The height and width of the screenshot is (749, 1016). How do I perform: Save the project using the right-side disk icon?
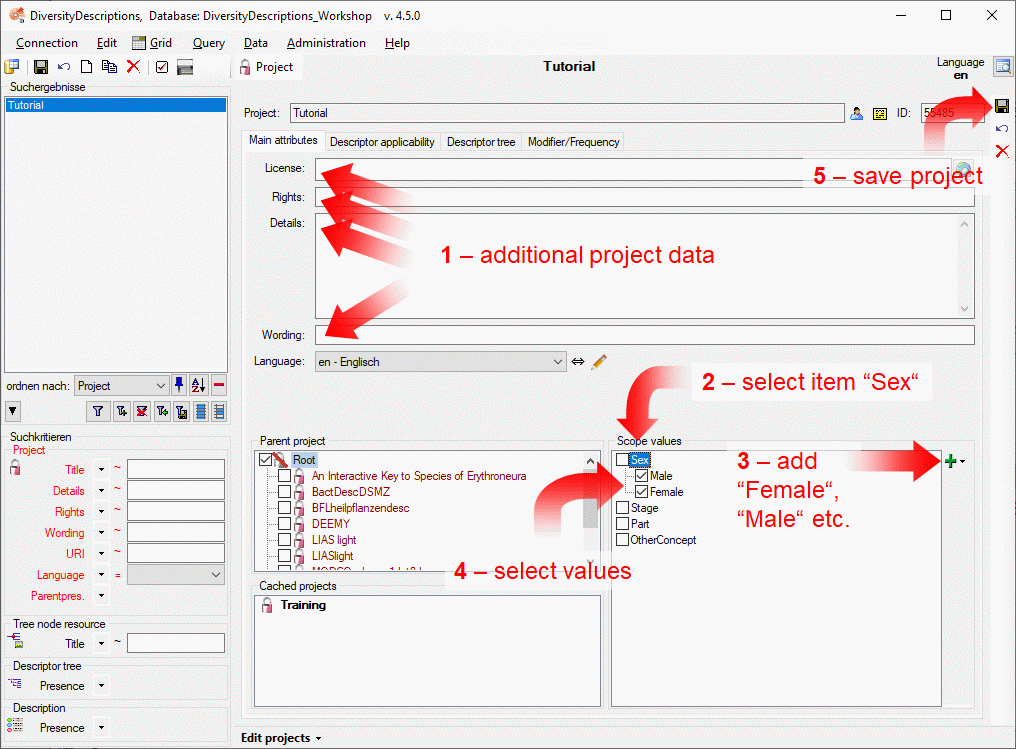coord(1002,106)
